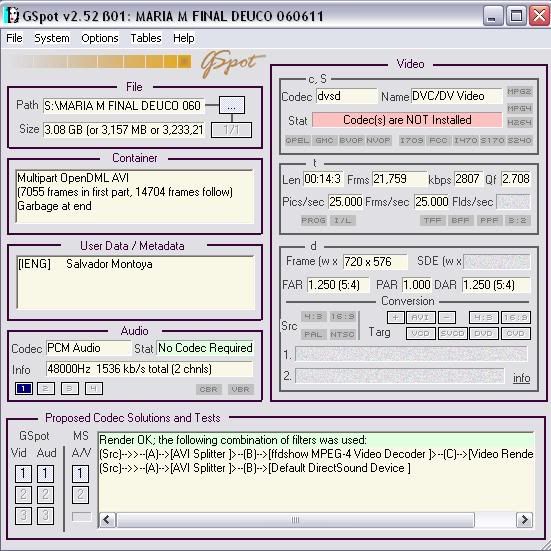Click the BVOP indicator
The width and height of the screenshot is (551, 551).
[351, 140]
